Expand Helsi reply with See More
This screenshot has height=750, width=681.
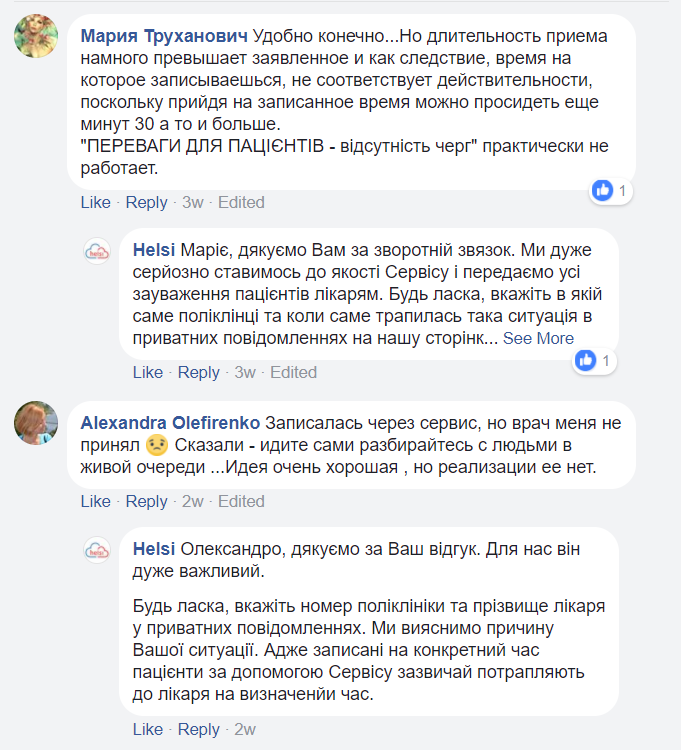(x=538, y=338)
